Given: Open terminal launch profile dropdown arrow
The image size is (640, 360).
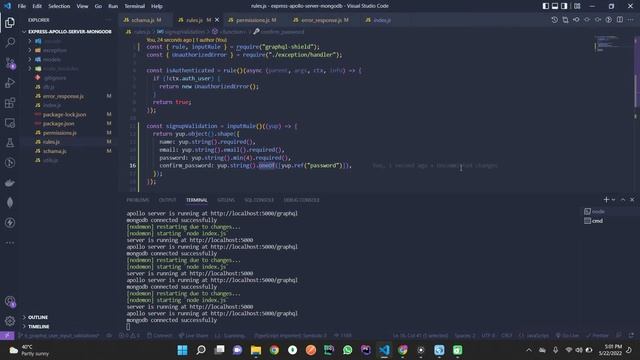Looking at the screenshot, I should pyautogui.click(x=613, y=200).
